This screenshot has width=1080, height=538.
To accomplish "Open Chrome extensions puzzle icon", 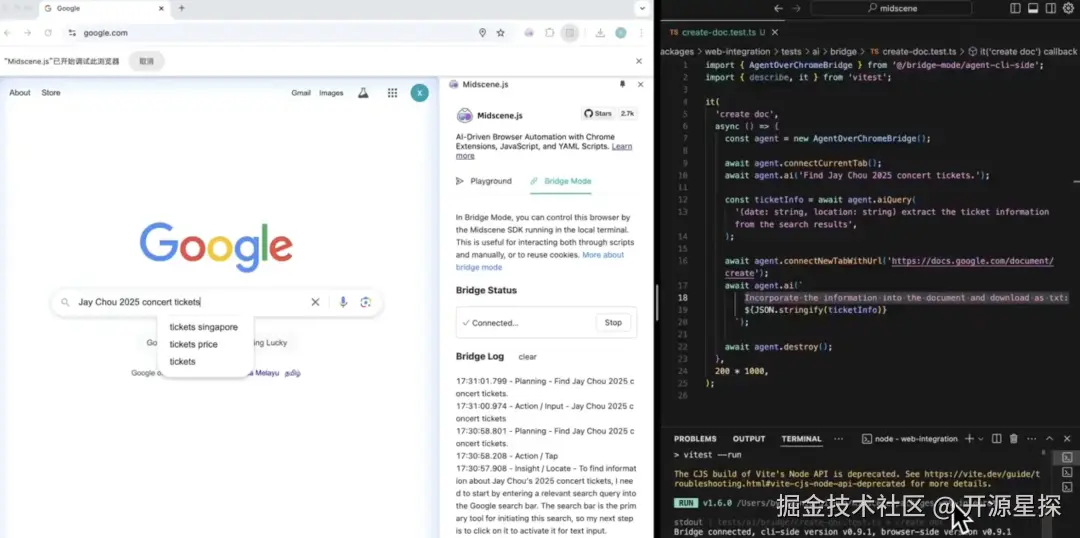I will tap(550, 32).
